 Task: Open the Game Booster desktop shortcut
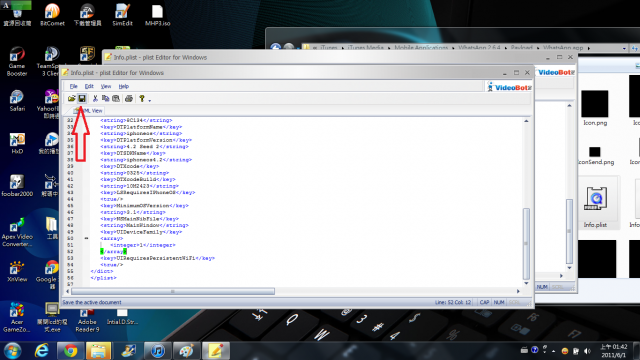(x=17, y=61)
